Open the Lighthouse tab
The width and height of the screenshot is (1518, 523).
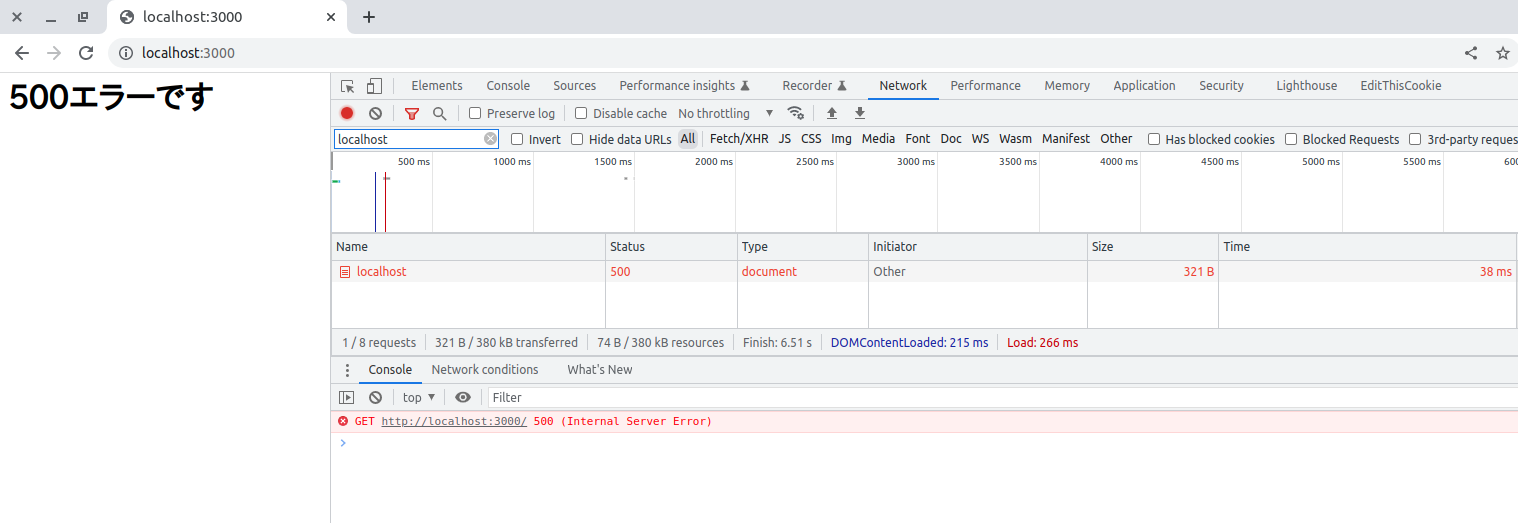tap(1306, 86)
